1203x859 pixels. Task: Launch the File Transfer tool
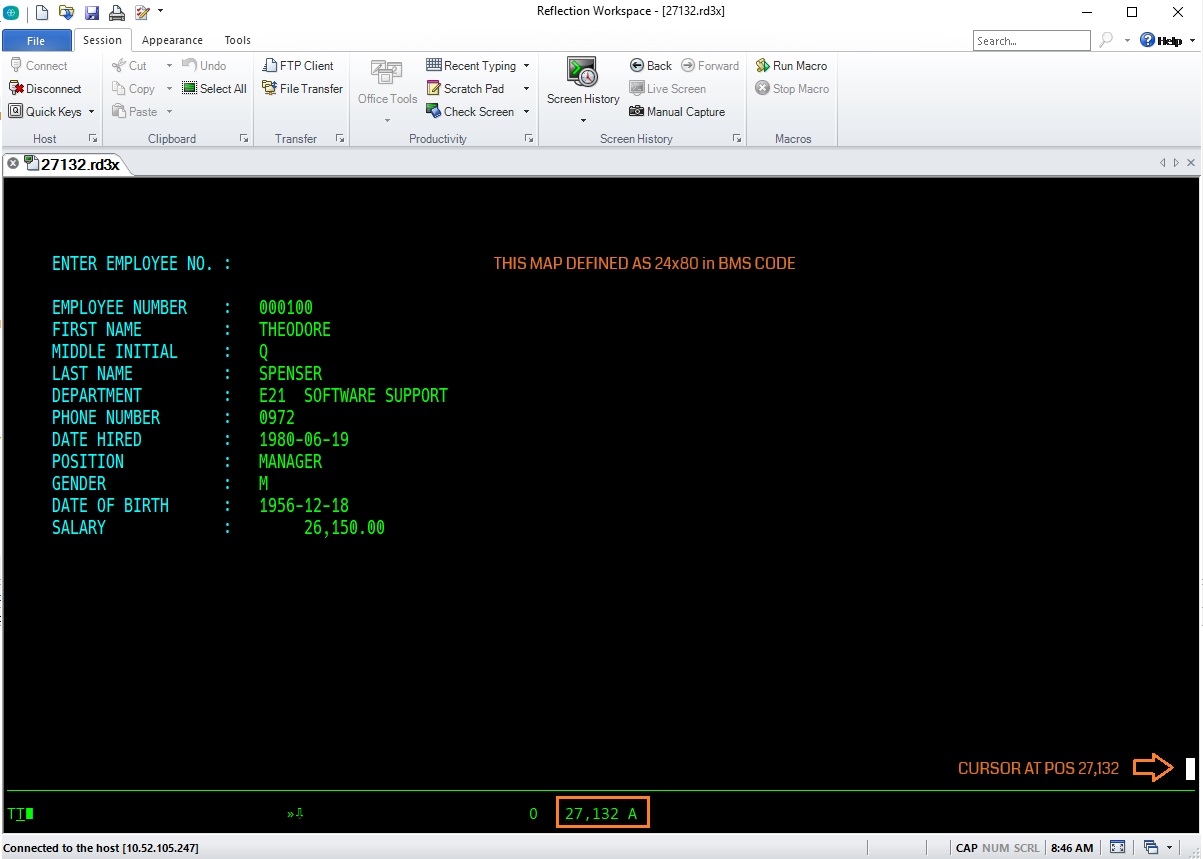coord(301,88)
